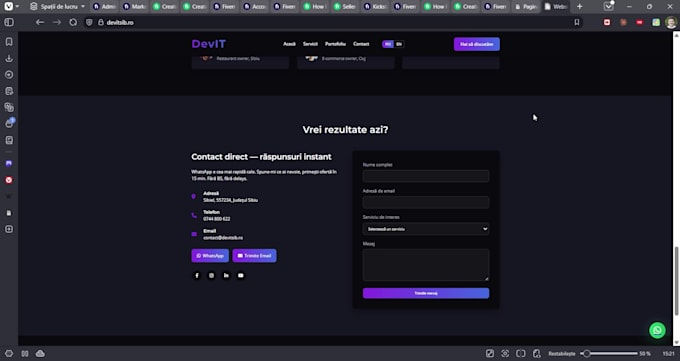Capture the page with camera icon
Viewport: 680px width, 361px height.
pos(505,354)
